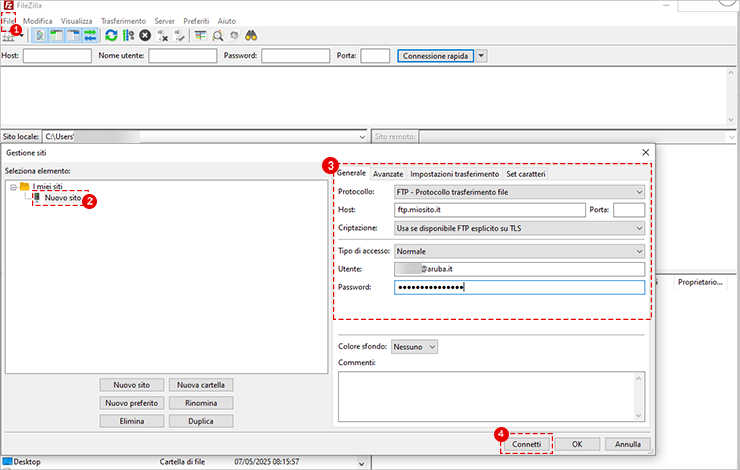
Task: Expand the Sito locale path dropdown
Action: pos(362,137)
